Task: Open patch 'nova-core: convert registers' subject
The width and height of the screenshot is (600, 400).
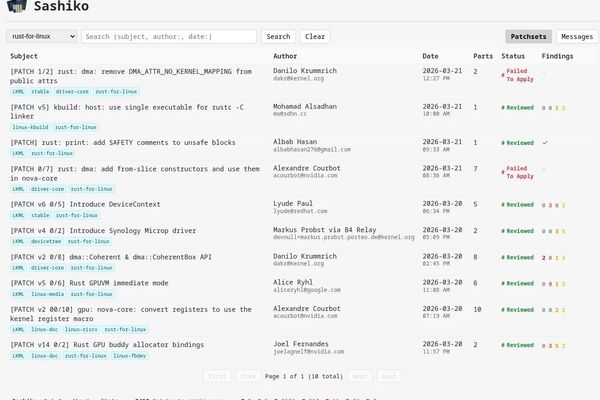Action: (x=131, y=314)
